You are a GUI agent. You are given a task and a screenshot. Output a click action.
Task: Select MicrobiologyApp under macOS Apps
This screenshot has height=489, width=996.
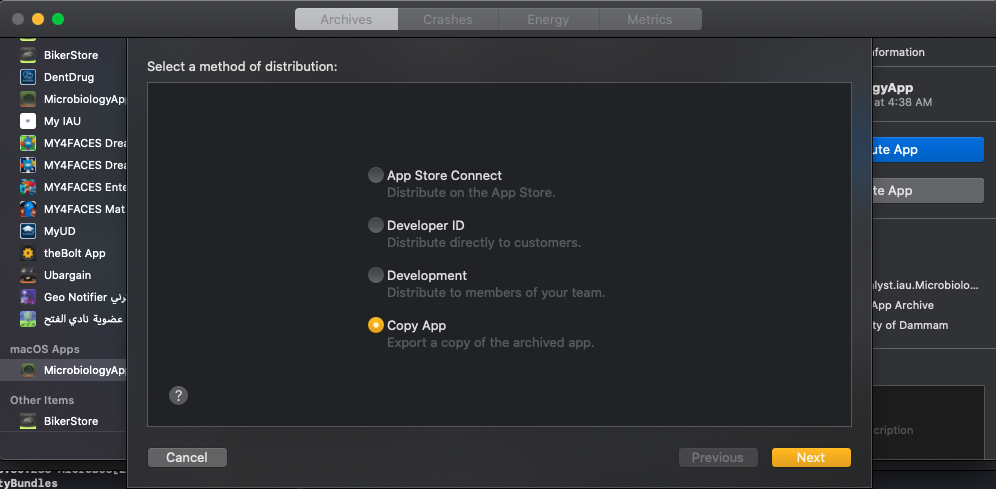point(84,370)
